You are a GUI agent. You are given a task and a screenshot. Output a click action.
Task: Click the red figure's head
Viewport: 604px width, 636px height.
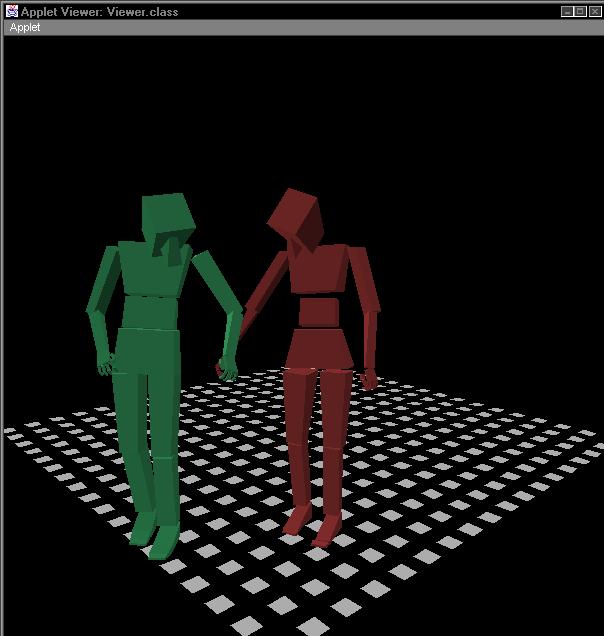pyautogui.click(x=297, y=218)
